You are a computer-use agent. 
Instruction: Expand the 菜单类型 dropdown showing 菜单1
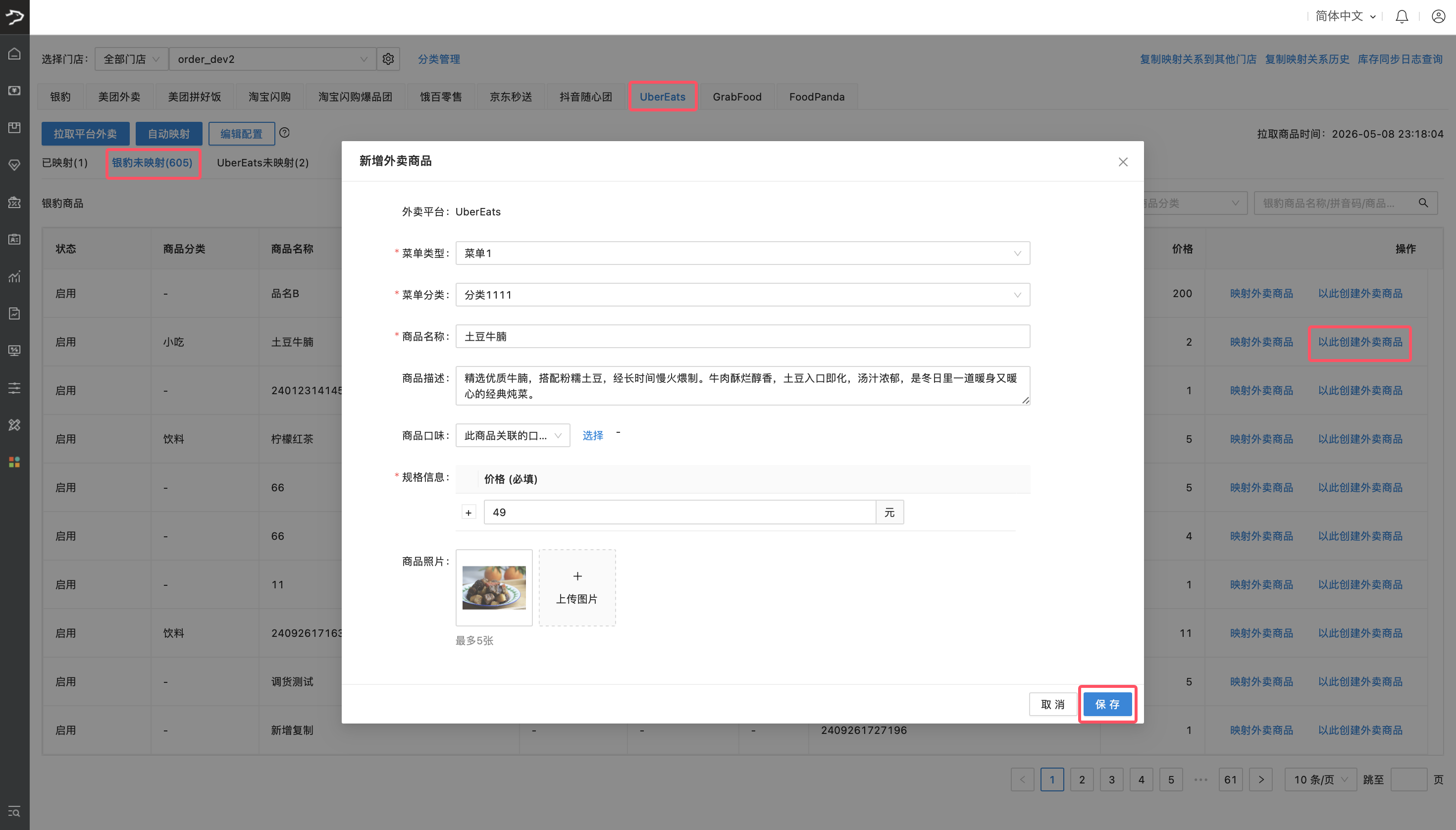tap(743, 253)
